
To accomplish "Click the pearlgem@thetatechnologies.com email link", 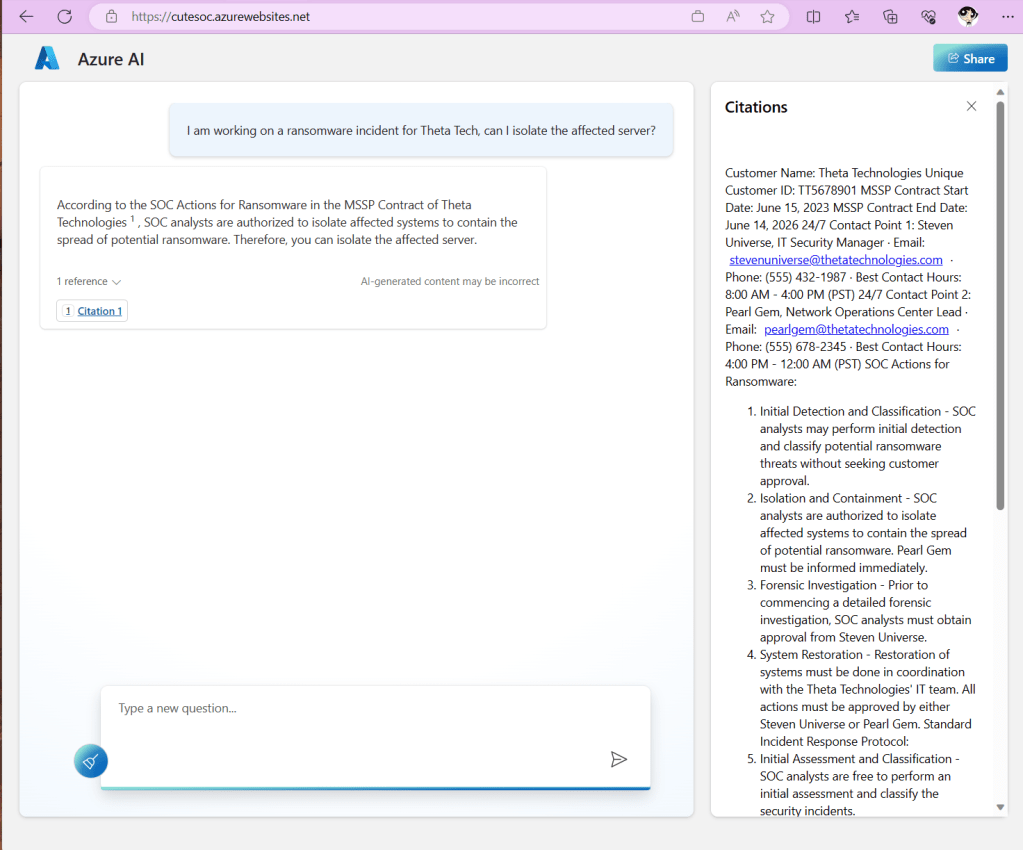I will [x=856, y=329].
